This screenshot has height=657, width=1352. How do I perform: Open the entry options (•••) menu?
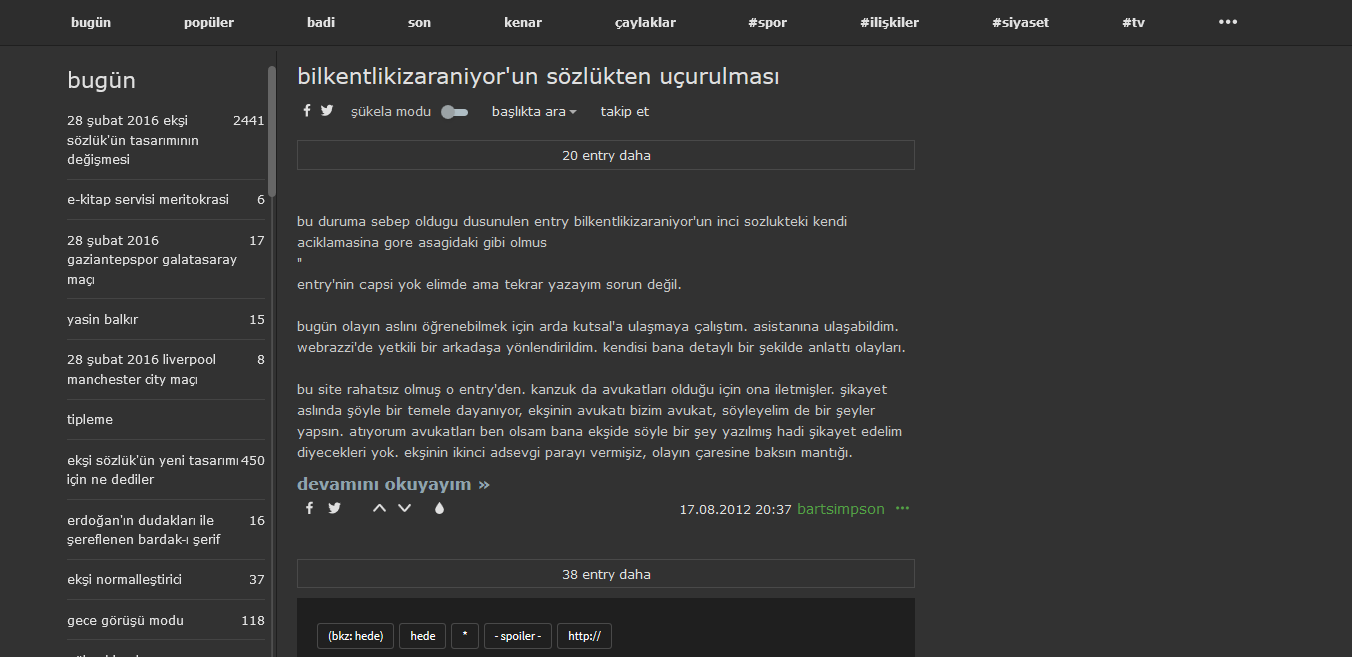pyautogui.click(x=902, y=508)
